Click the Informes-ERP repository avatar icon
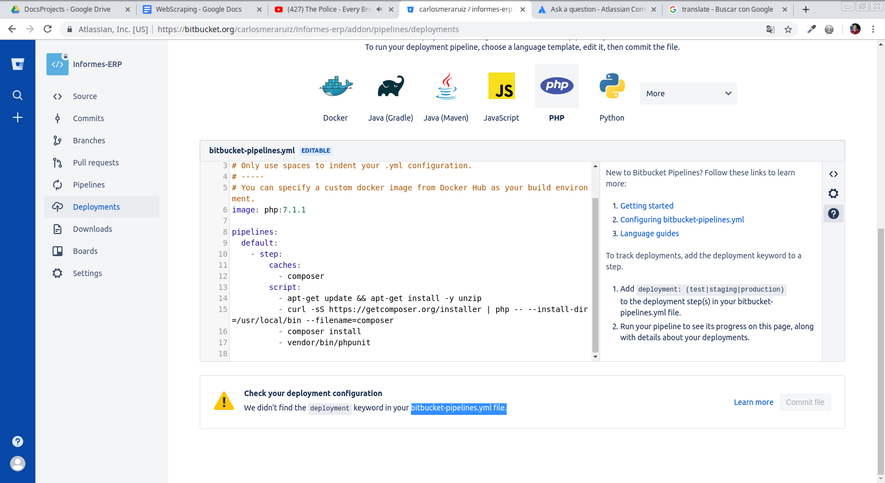Viewport: 885px width, 483px height. (57, 64)
